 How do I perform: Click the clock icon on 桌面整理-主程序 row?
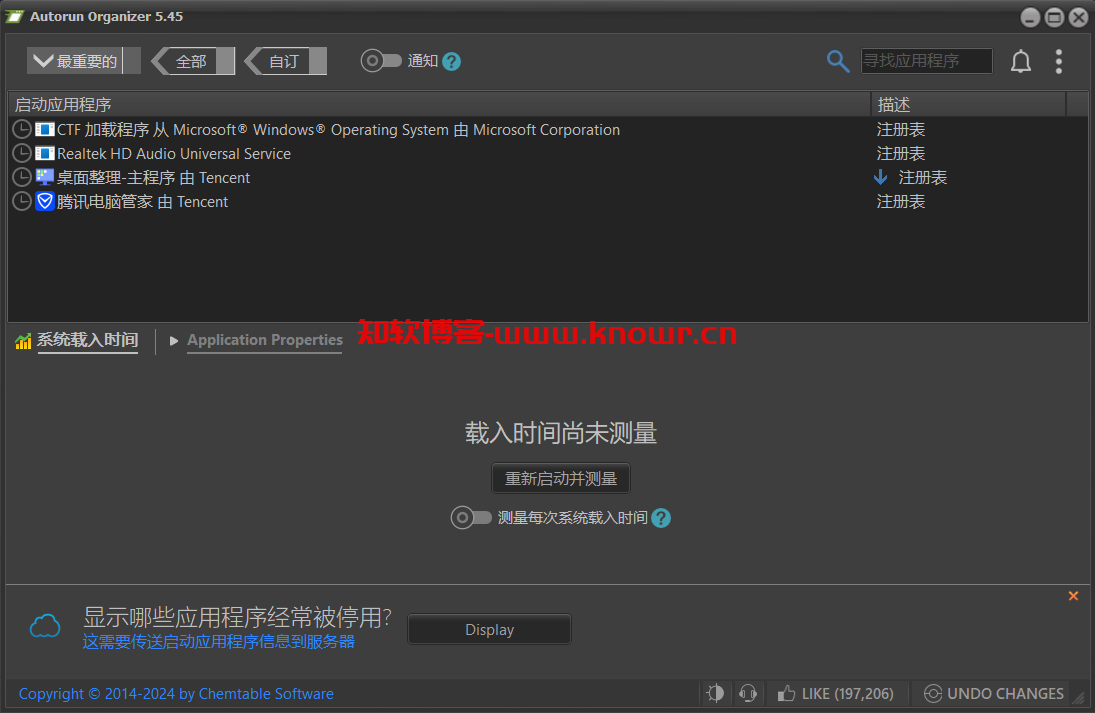pos(22,177)
